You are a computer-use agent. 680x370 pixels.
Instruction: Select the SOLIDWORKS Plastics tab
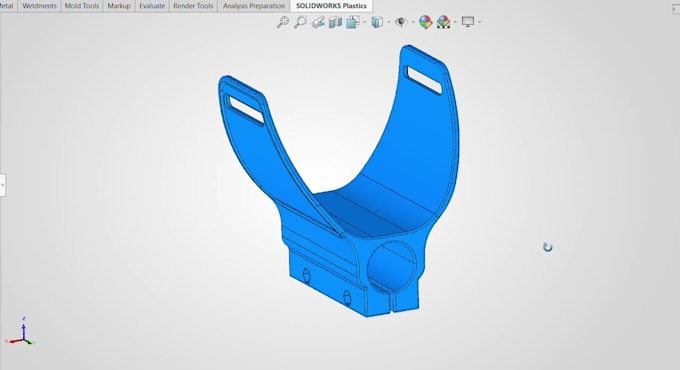pyautogui.click(x=331, y=6)
